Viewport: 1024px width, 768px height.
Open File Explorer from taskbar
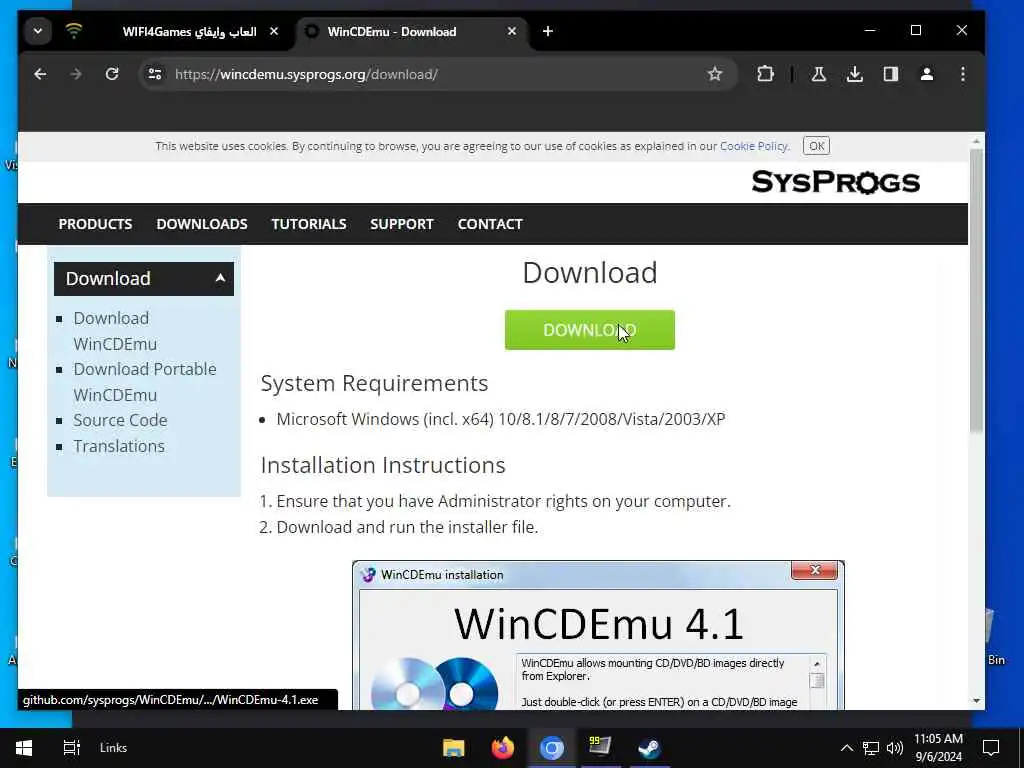pyautogui.click(x=453, y=748)
